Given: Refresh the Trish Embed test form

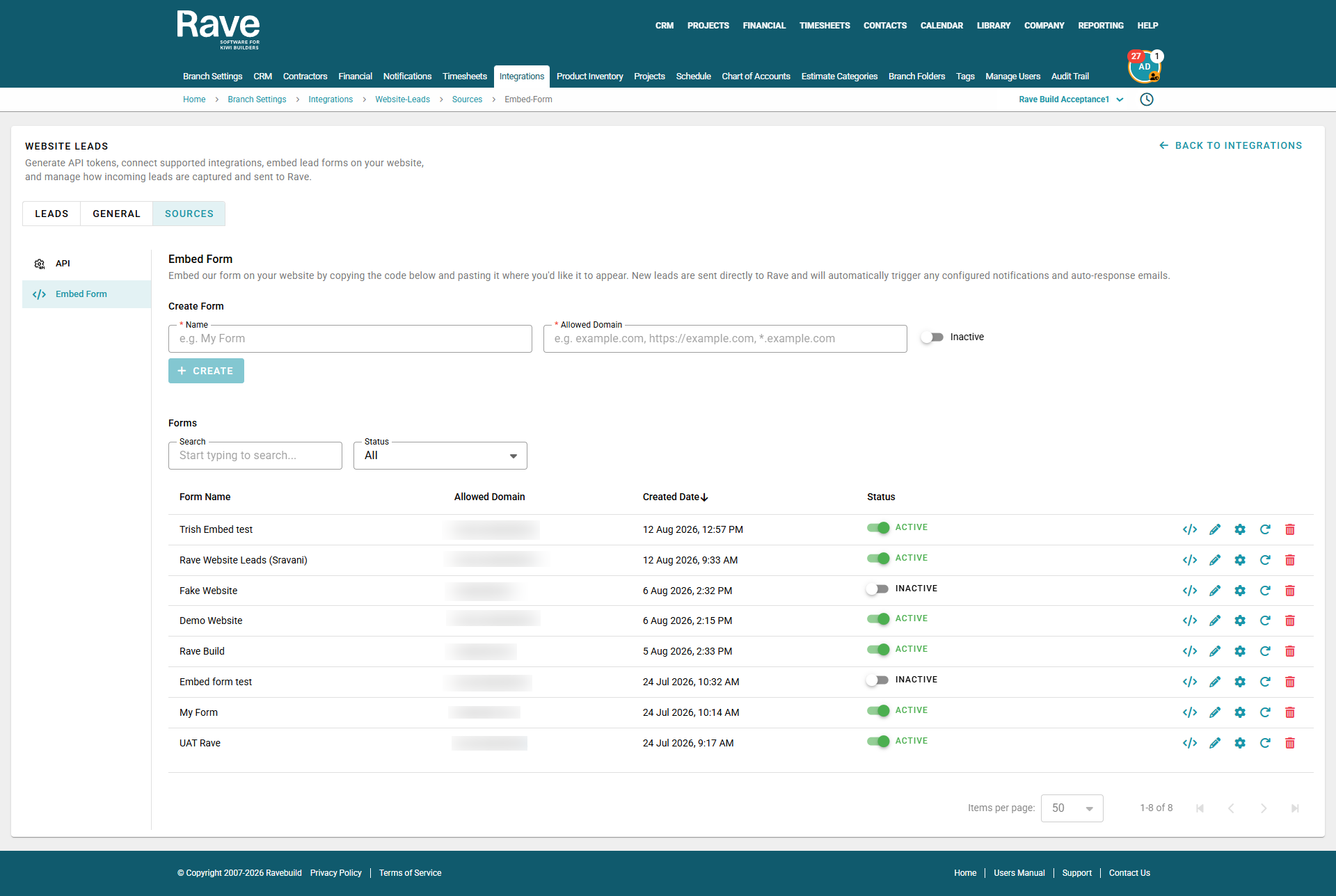Looking at the screenshot, I should pos(1265,529).
